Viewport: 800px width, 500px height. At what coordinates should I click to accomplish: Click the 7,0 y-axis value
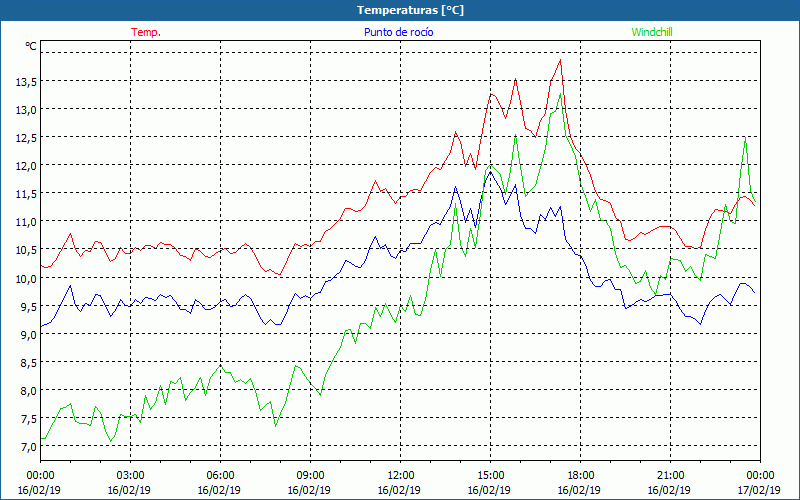pyautogui.click(x=28, y=446)
